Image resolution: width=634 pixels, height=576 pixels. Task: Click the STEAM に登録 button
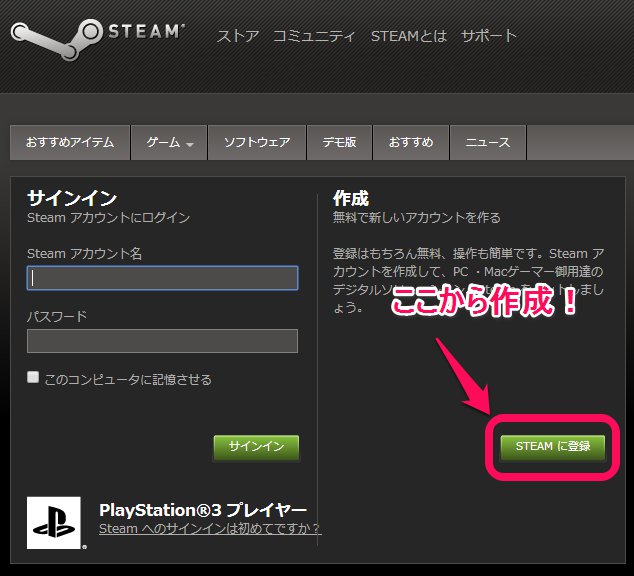point(553,447)
